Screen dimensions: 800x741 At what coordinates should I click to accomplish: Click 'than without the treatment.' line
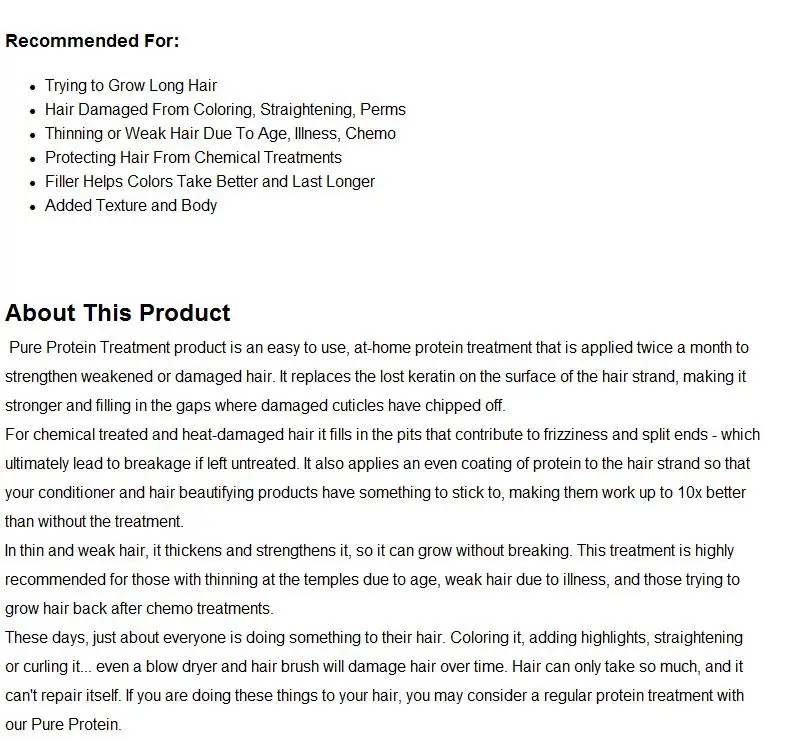pyautogui.click(x=94, y=522)
